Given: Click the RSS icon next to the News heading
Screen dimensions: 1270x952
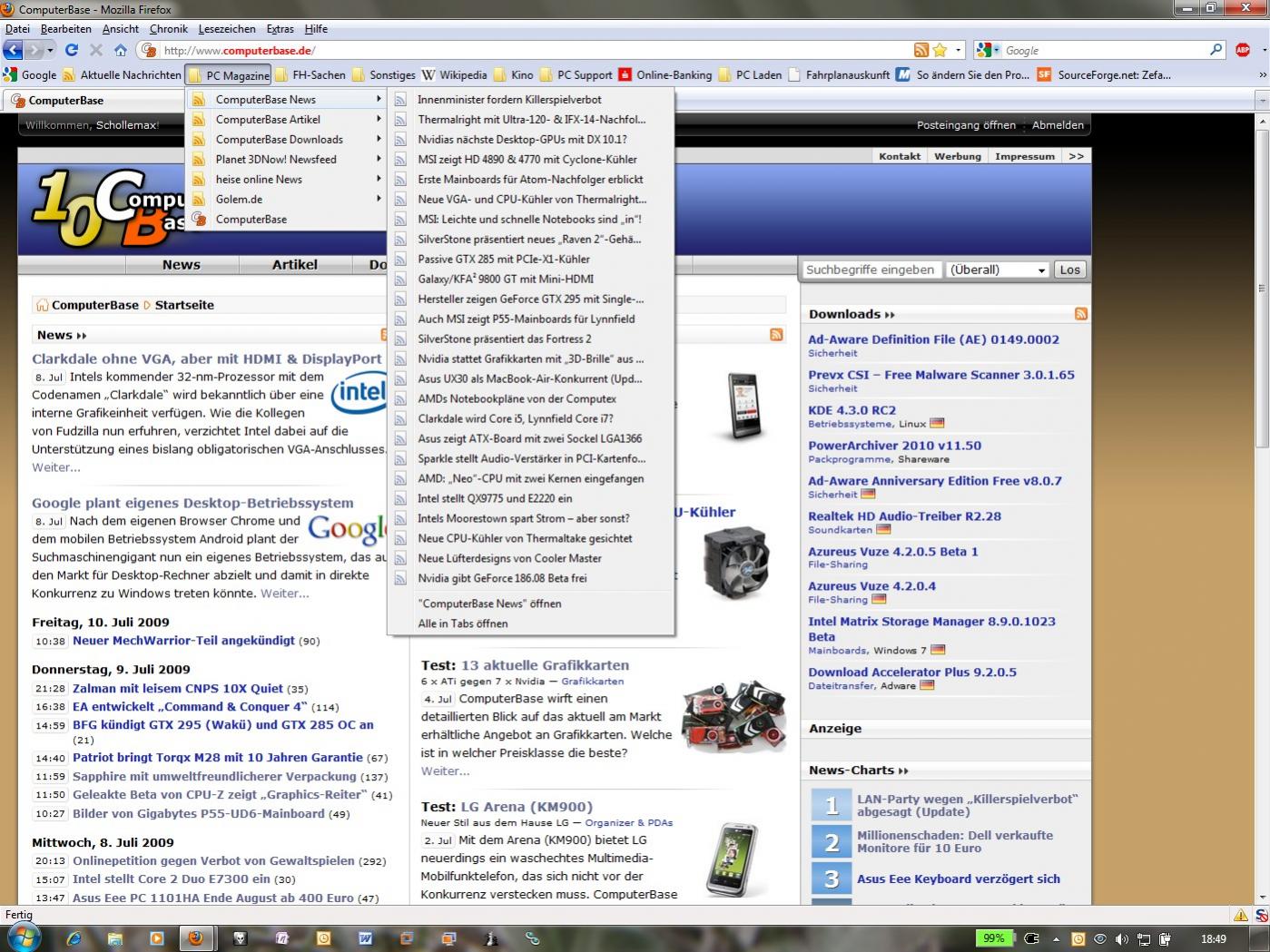Looking at the screenshot, I should click(386, 335).
